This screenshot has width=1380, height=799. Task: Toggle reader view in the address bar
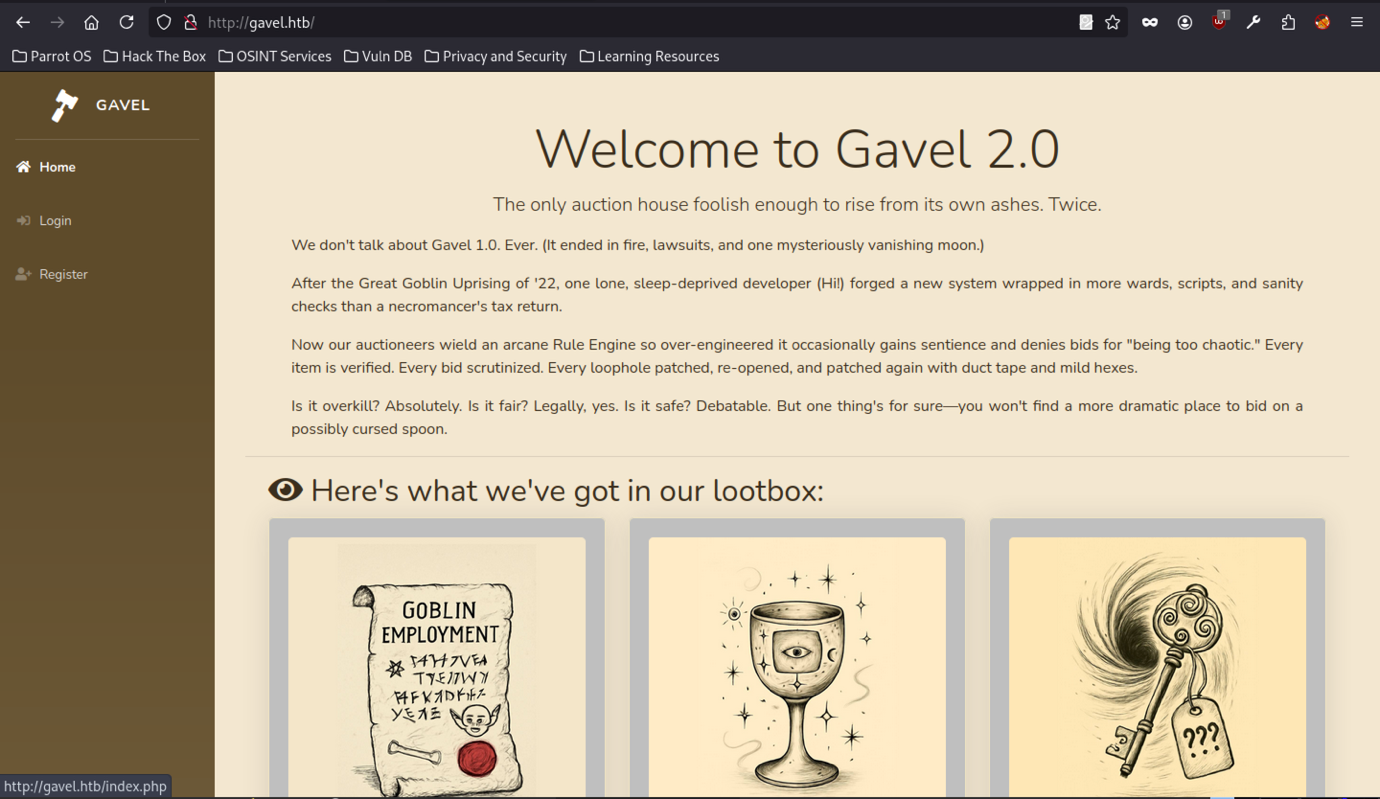point(1086,22)
